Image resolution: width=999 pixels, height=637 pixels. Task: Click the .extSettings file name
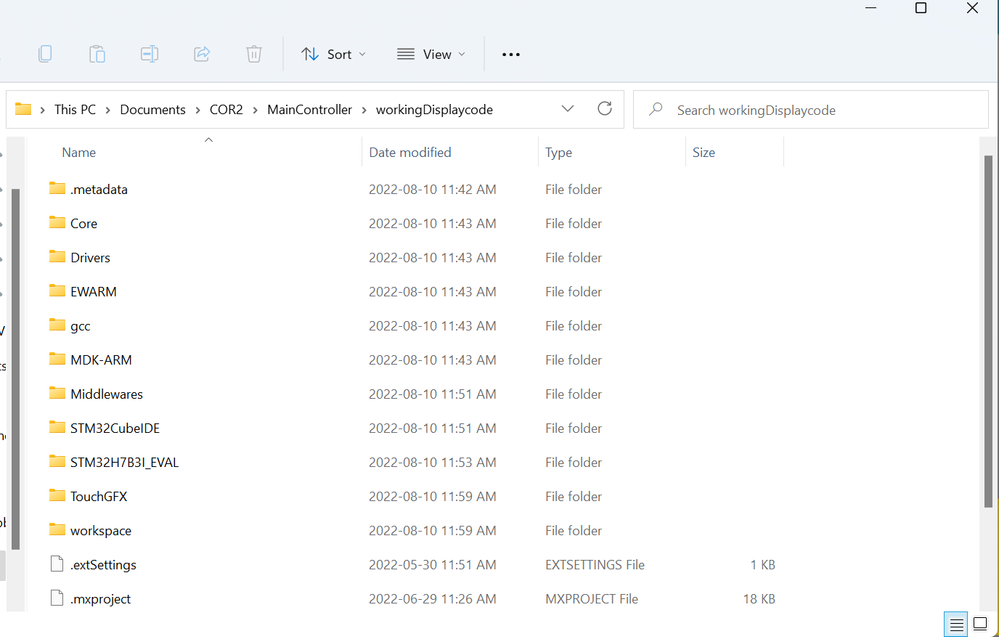pos(103,565)
